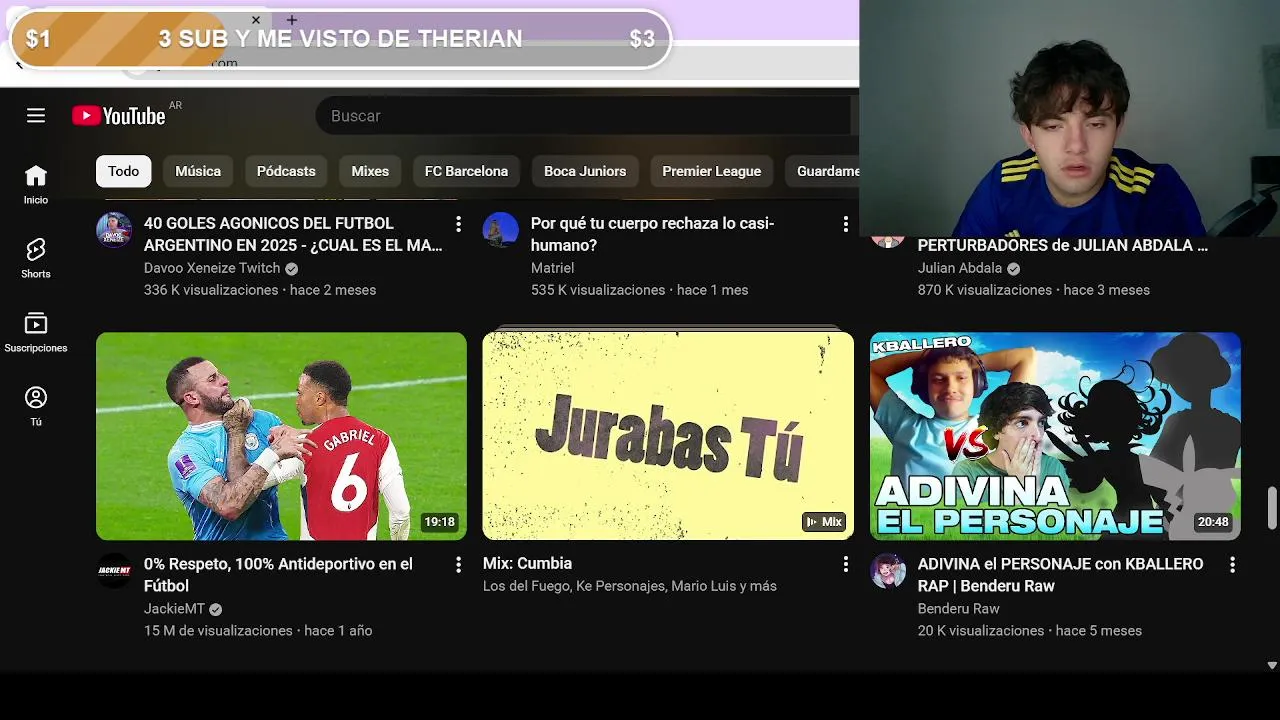Open the Tú profile section
The width and height of the screenshot is (1280, 720).
tap(36, 407)
